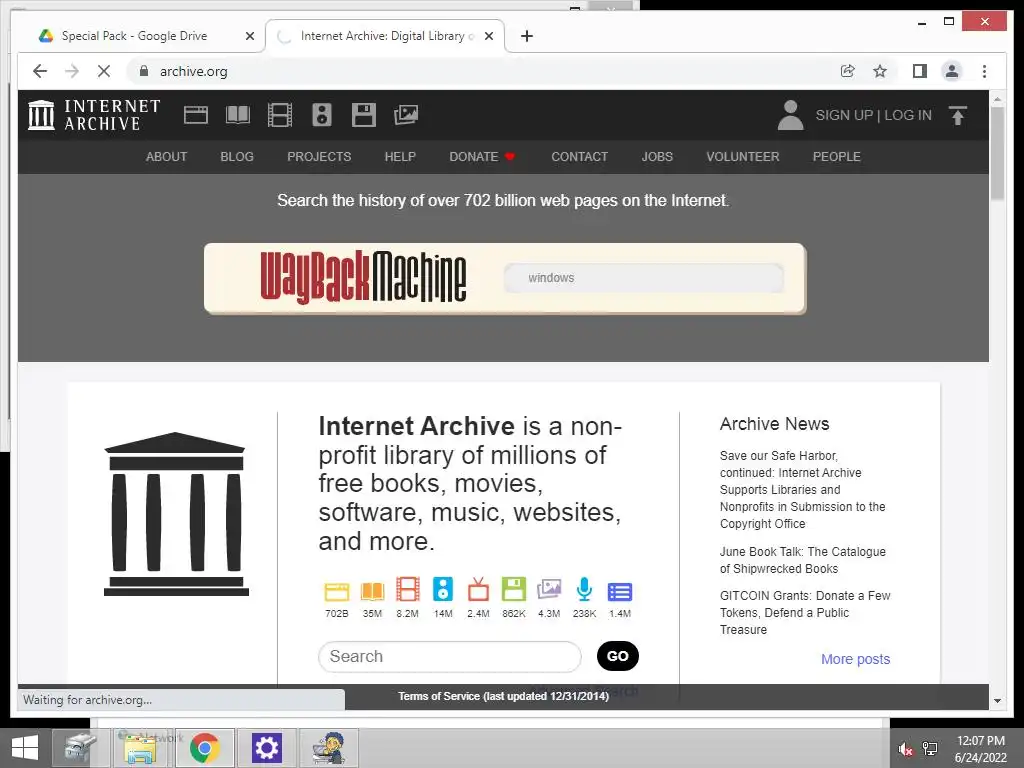Image resolution: width=1024 pixels, height=768 pixels.
Task: Click the site lock icon in address bar
Action: point(144,71)
